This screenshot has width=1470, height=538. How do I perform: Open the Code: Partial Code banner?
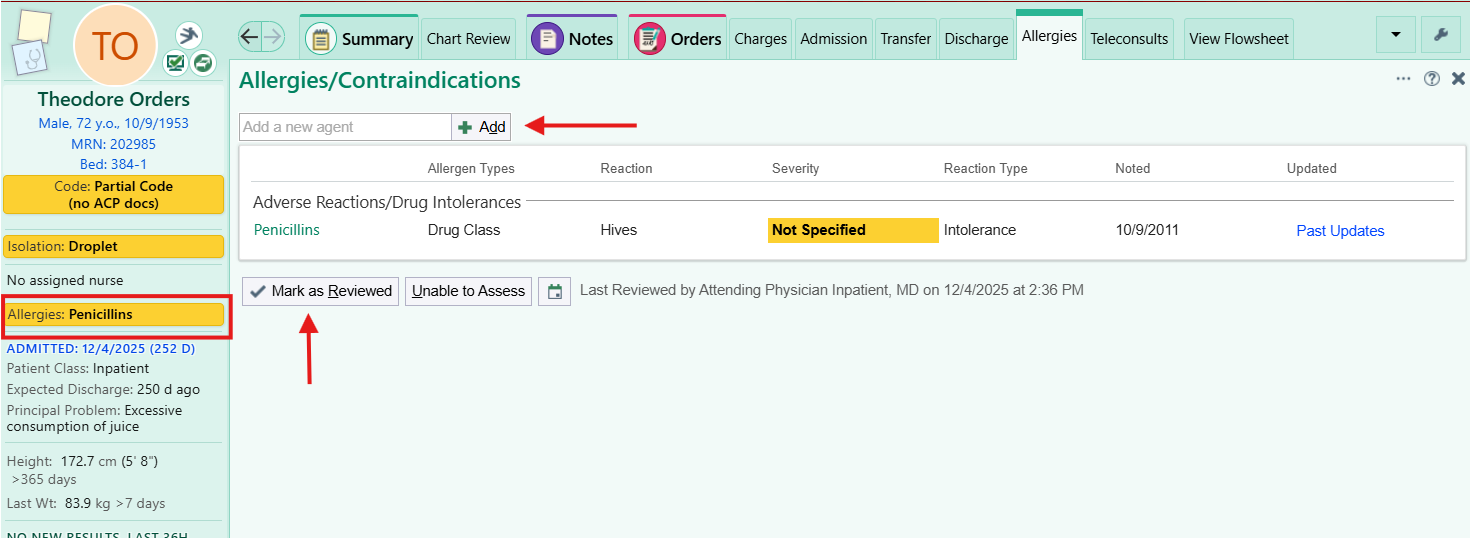coord(114,194)
